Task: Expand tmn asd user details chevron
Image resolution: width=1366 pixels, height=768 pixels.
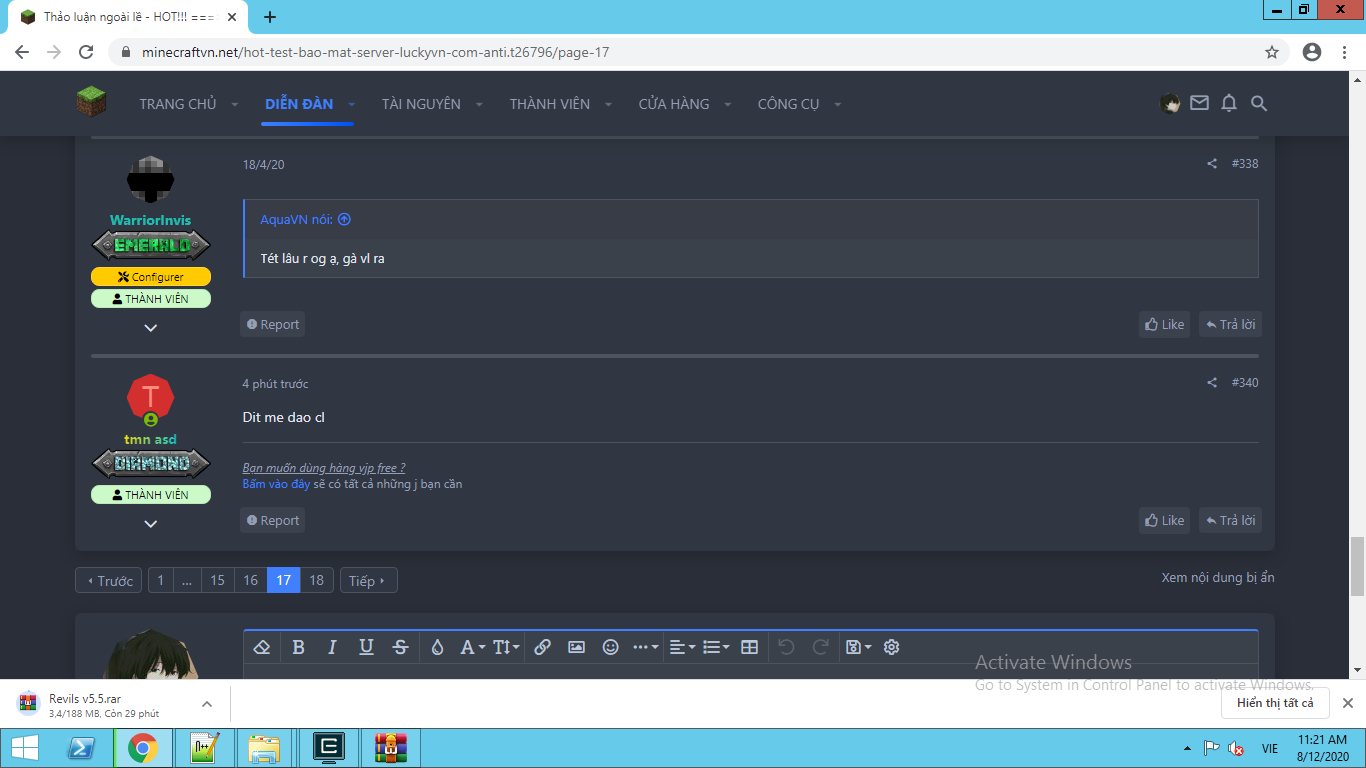Action: coord(151,524)
